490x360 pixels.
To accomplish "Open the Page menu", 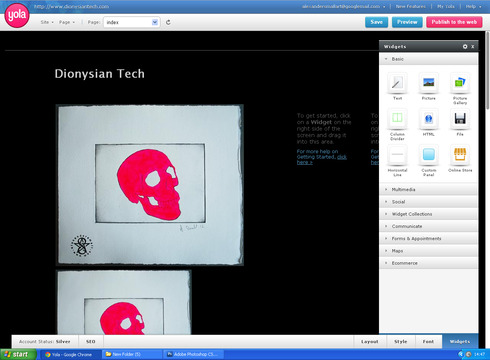I will pyautogui.click(x=67, y=22).
